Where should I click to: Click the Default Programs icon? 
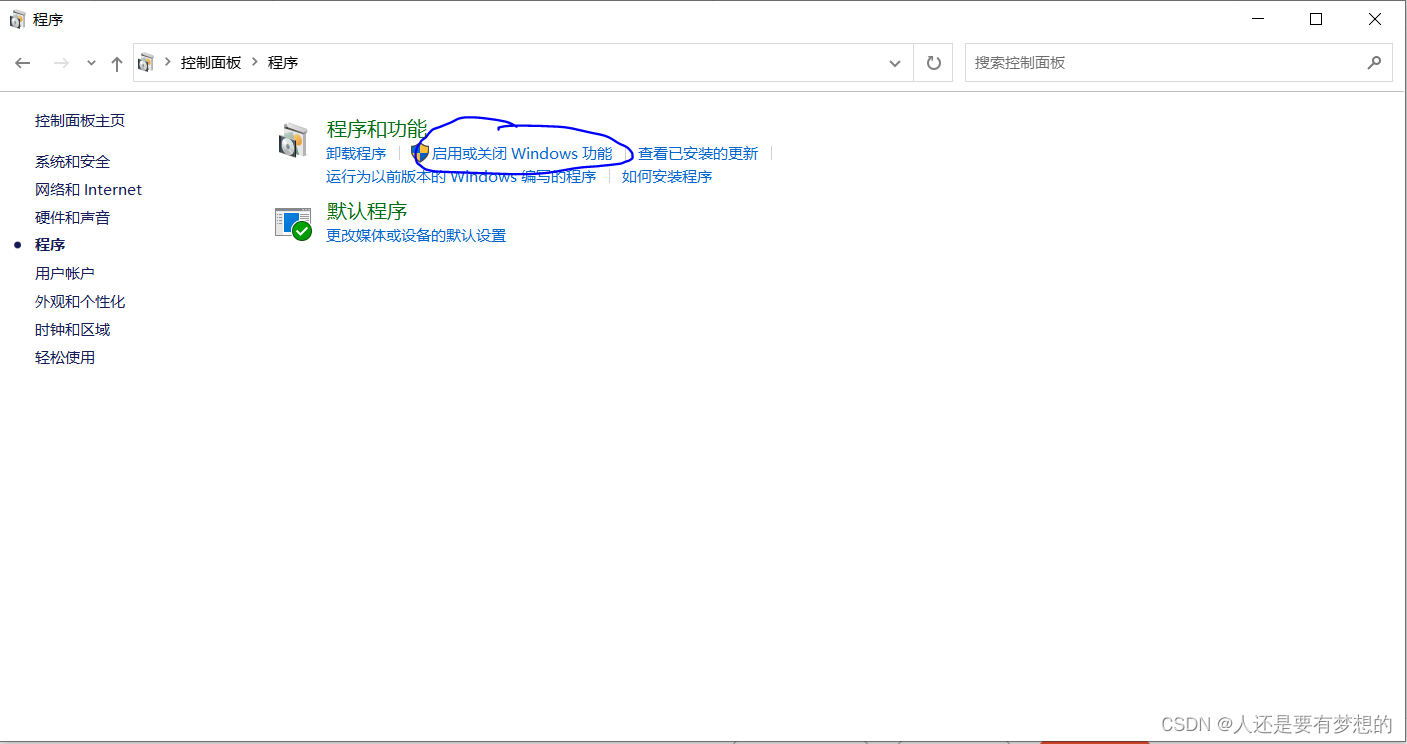click(x=293, y=222)
